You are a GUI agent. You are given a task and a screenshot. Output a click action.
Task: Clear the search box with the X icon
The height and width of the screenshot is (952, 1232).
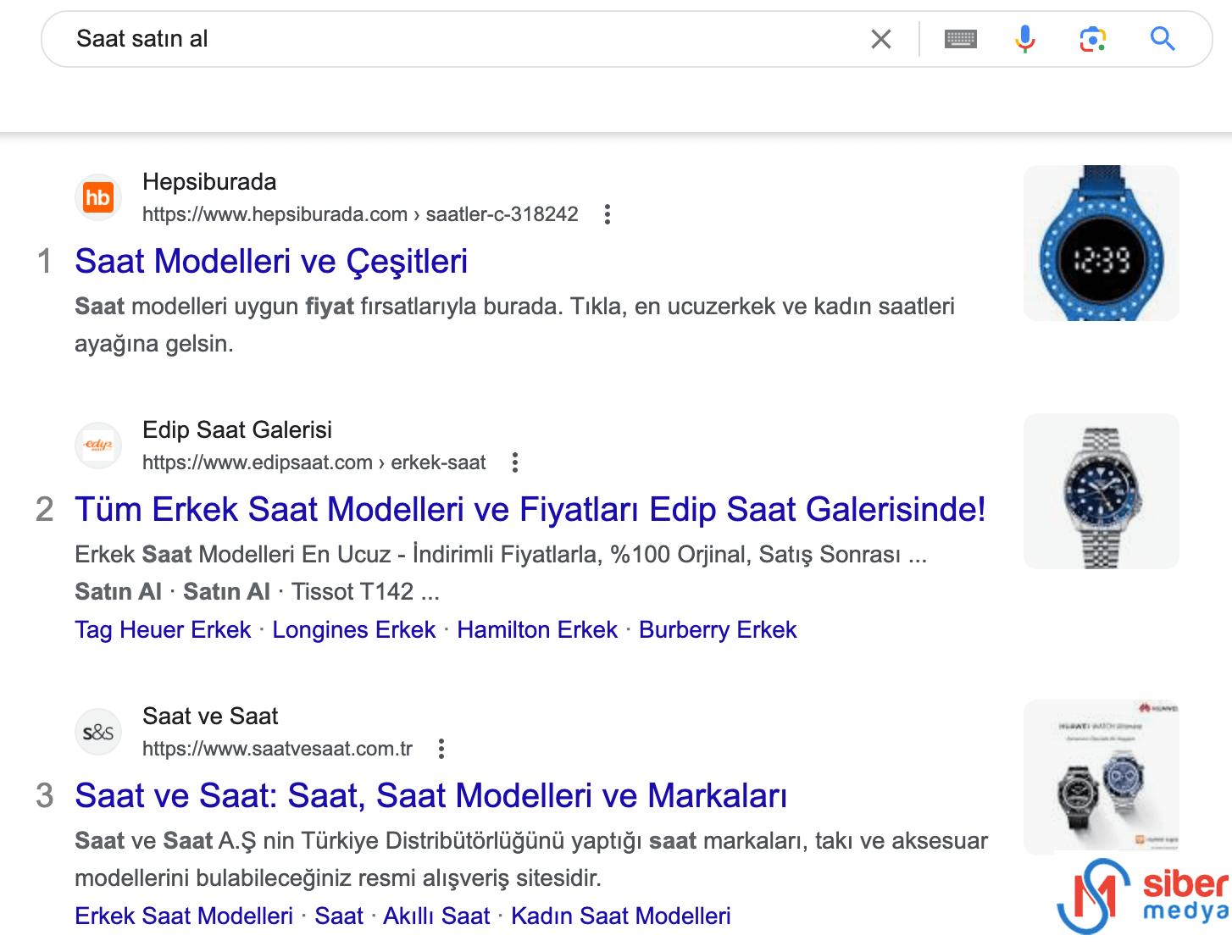point(881,39)
